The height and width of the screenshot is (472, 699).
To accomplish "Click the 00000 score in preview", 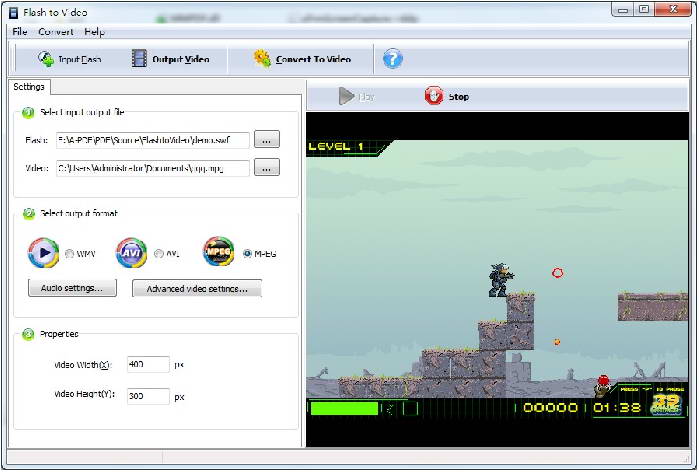I will (550, 407).
